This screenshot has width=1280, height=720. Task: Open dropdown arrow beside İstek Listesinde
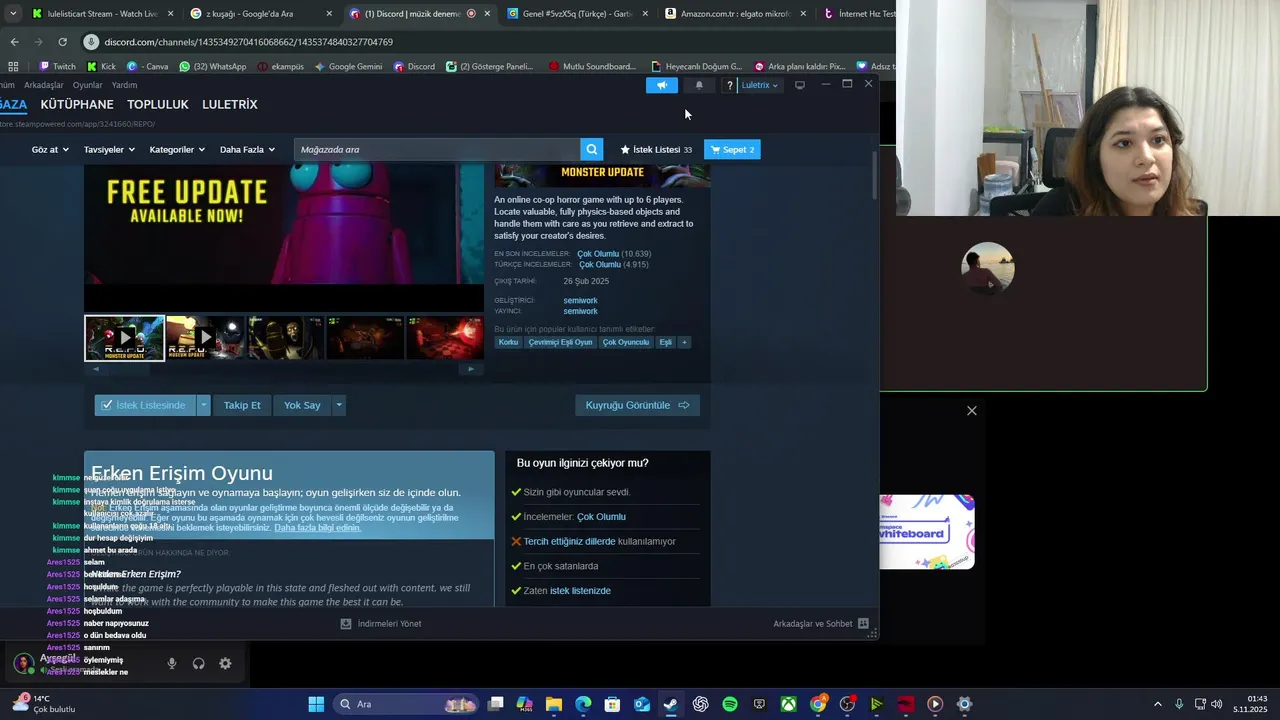204,405
